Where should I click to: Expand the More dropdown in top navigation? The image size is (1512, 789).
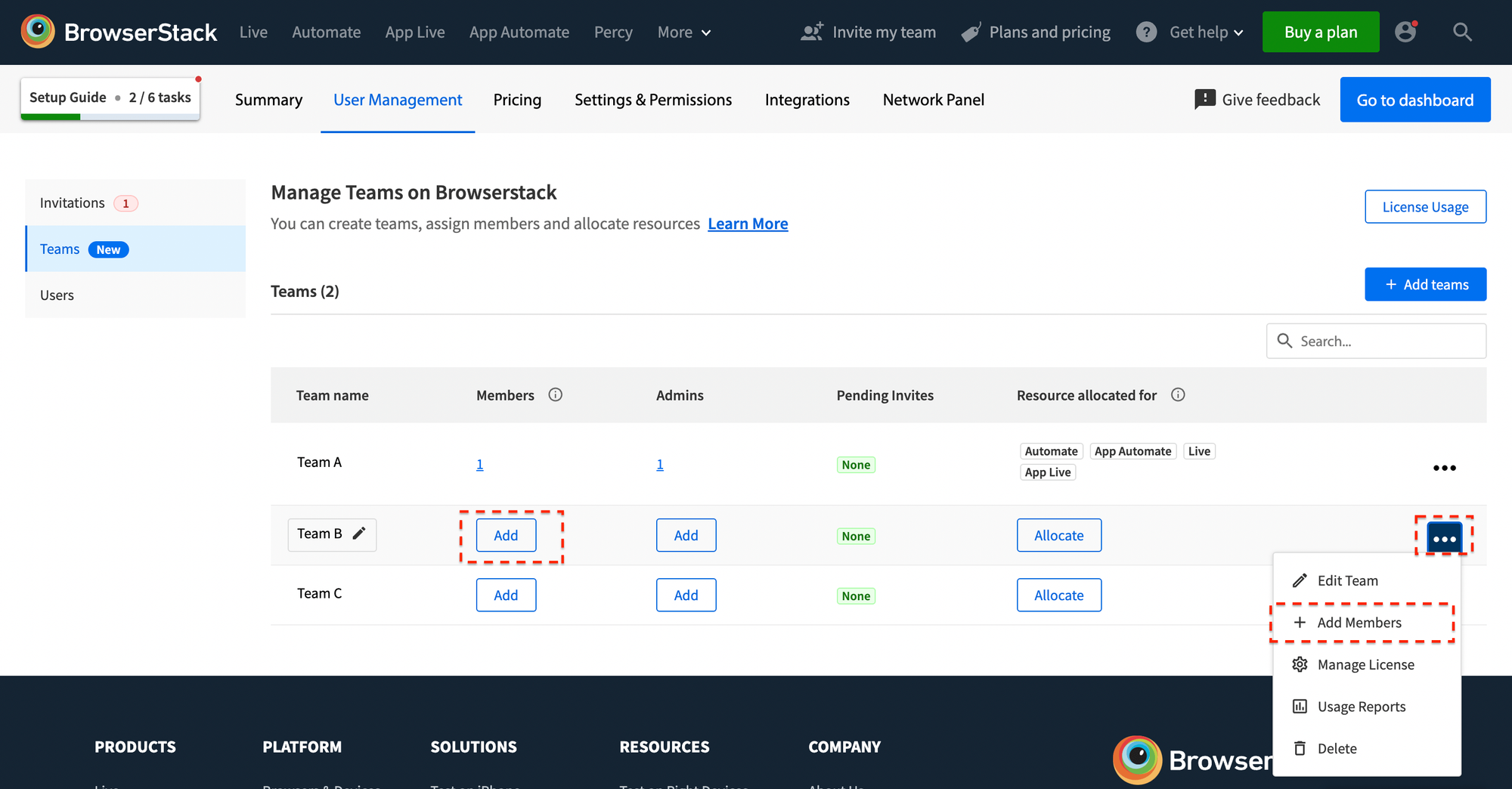coord(684,32)
